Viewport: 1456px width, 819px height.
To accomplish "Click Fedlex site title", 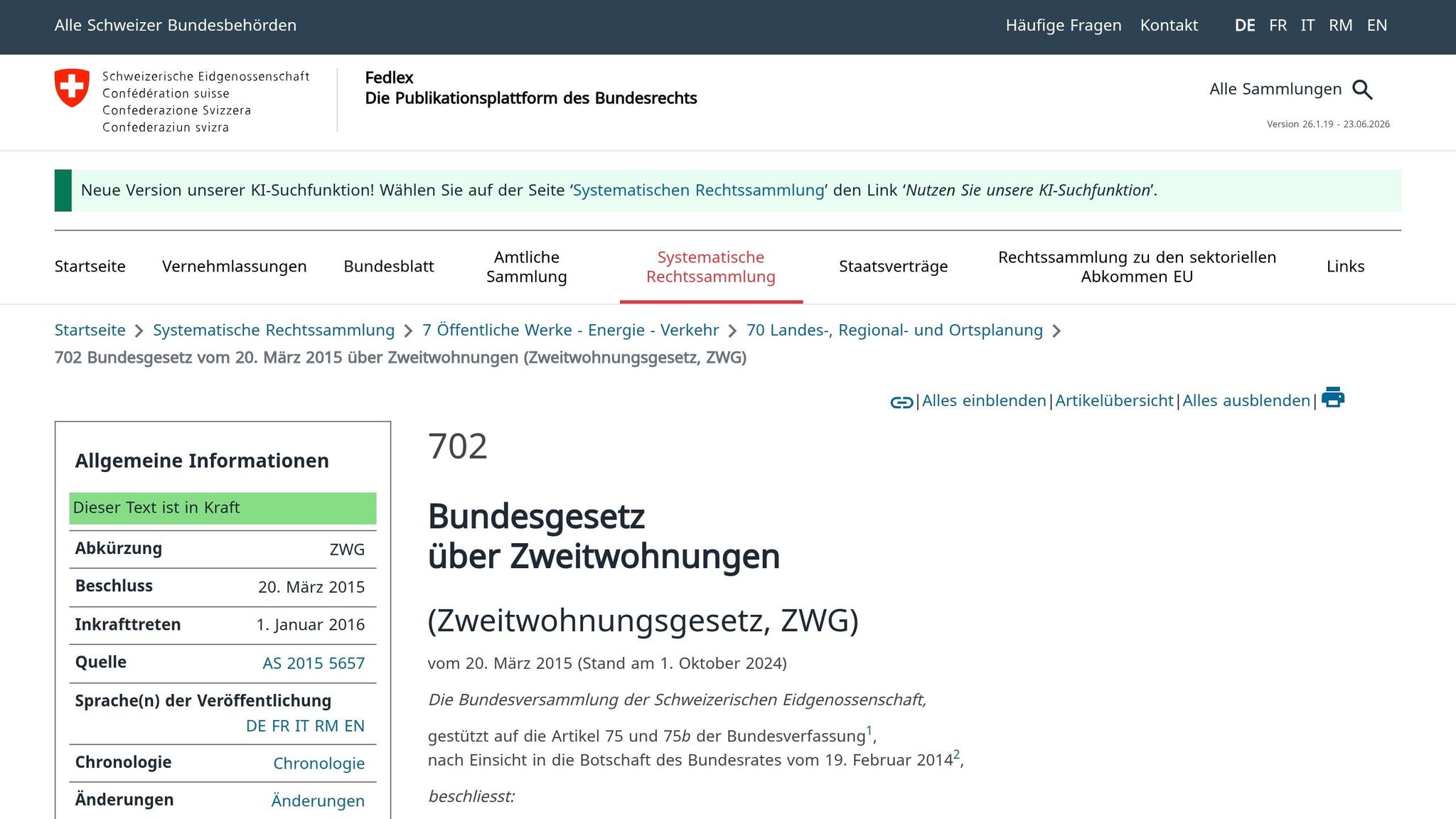I will [389, 78].
